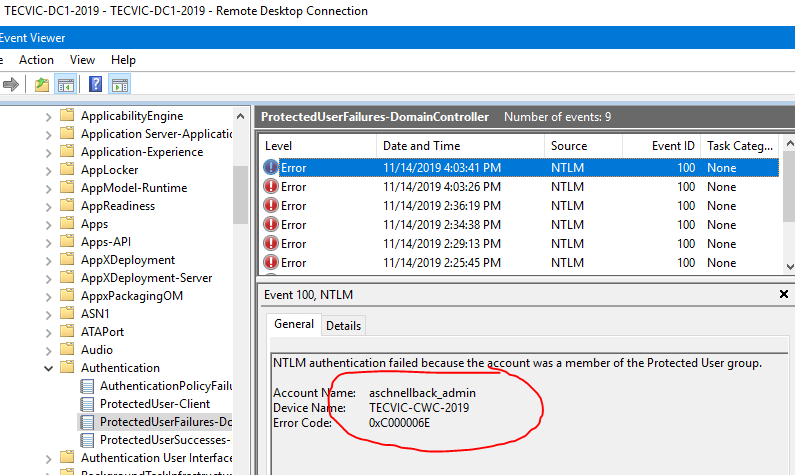The image size is (795, 475).
Task: Click event list scroll down arrow
Action: [789, 267]
